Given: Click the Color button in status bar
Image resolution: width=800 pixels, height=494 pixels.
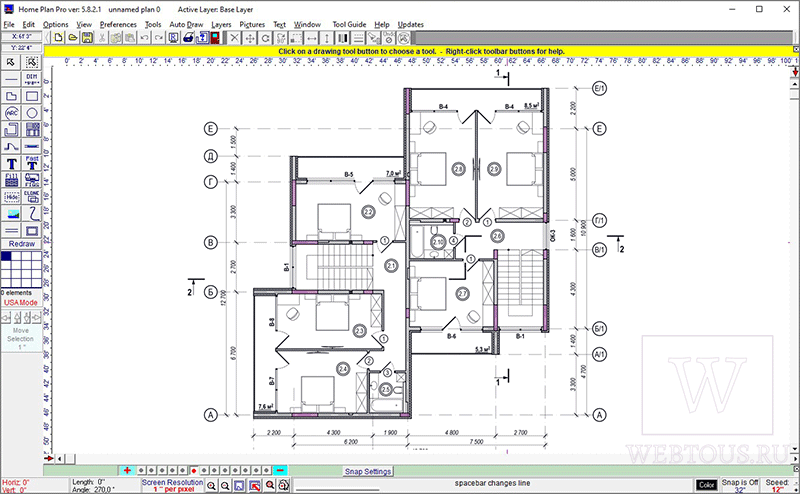Looking at the screenshot, I should point(707,485).
